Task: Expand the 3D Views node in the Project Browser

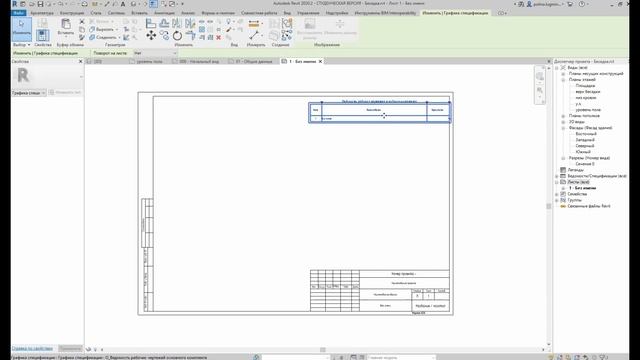Action: (x=563, y=122)
